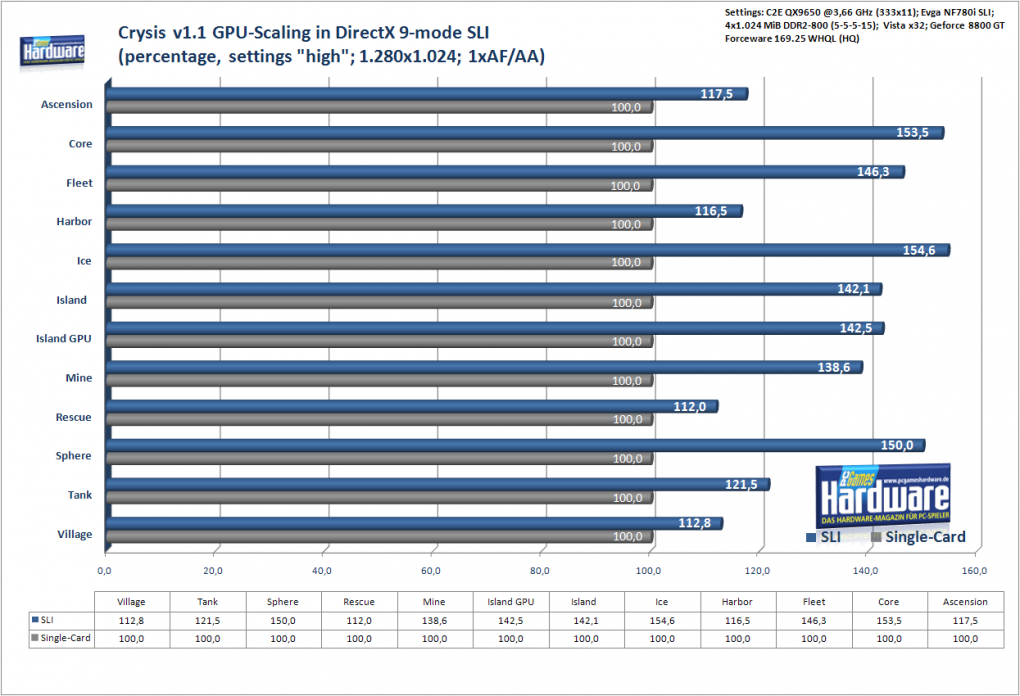
Task: Click the settings line mentioning 'C2E QX9650'
Action: pyautogui.click(x=859, y=12)
